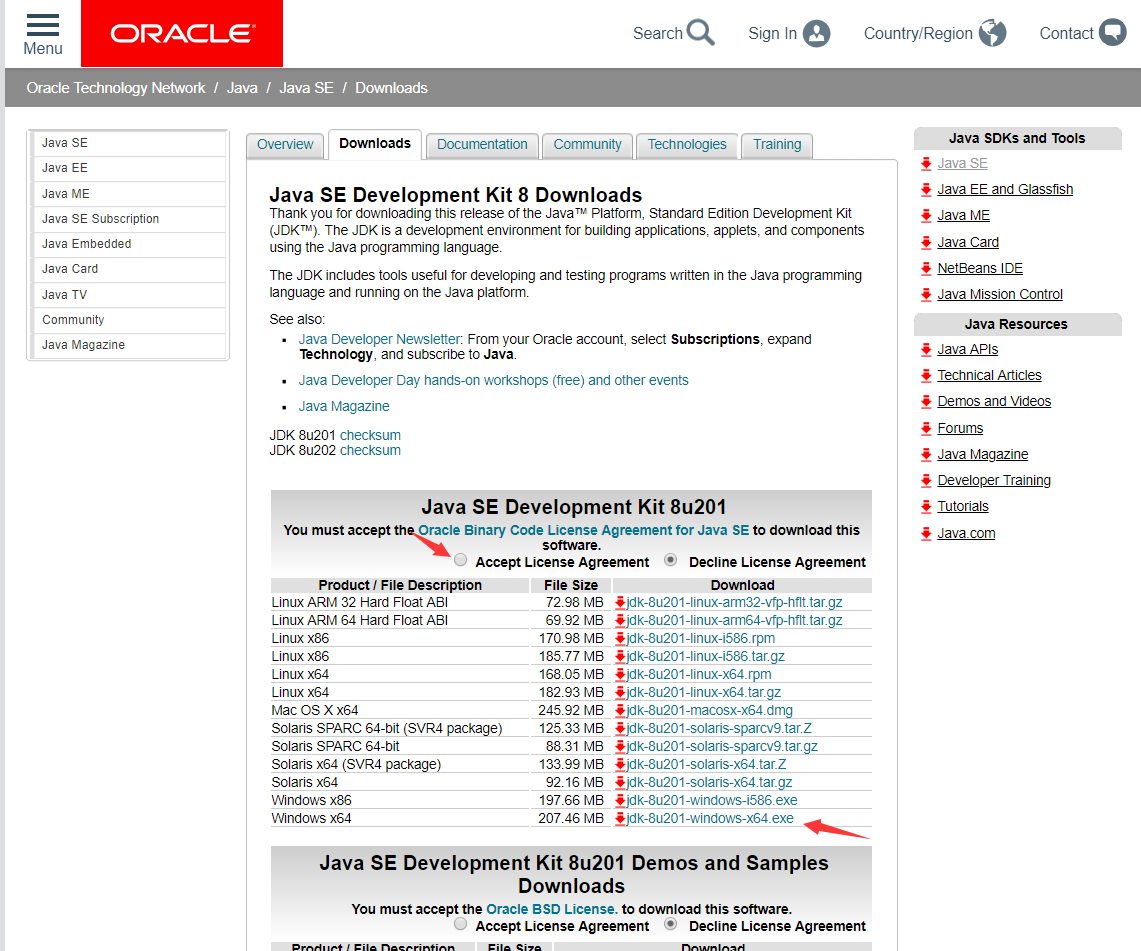Click Oracle Technology Network breadcrumb
The image size is (1141, 951).
click(x=116, y=88)
